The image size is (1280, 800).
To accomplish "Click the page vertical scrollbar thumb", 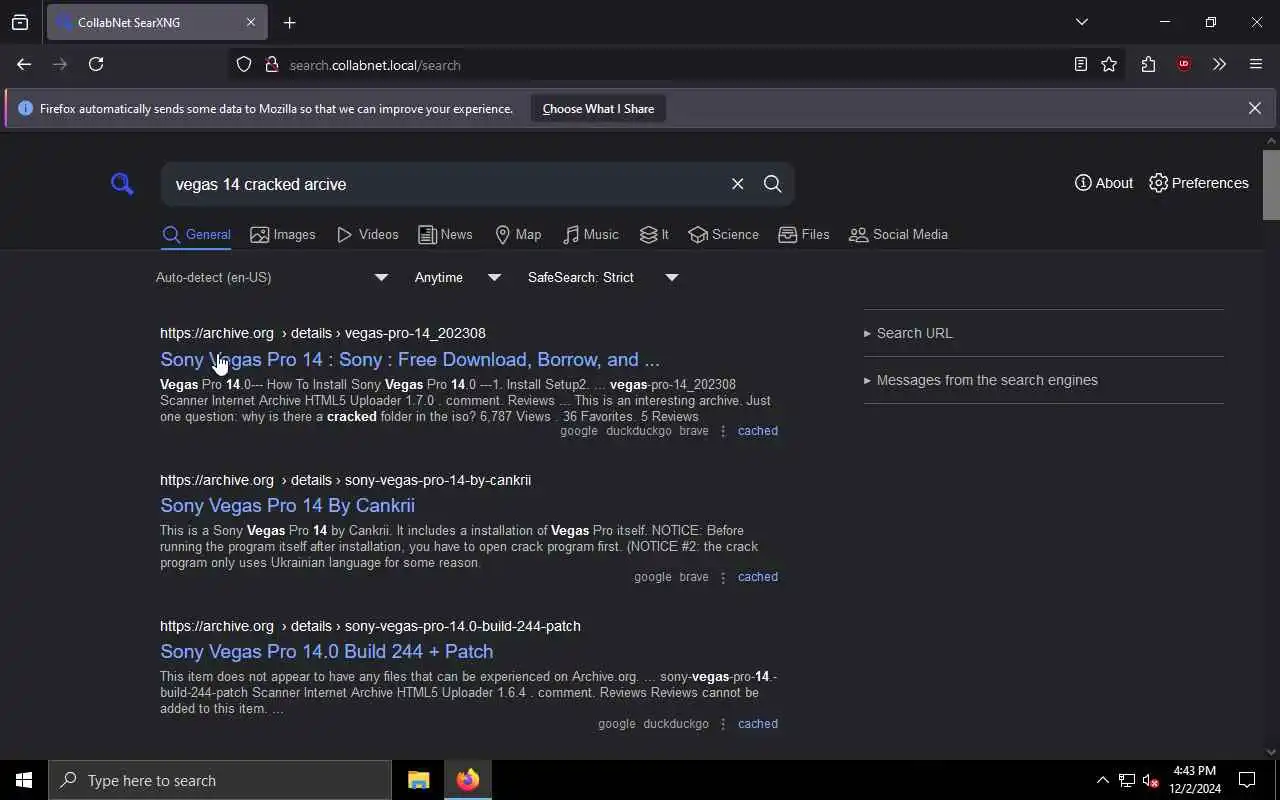I will pos(1271,185).
